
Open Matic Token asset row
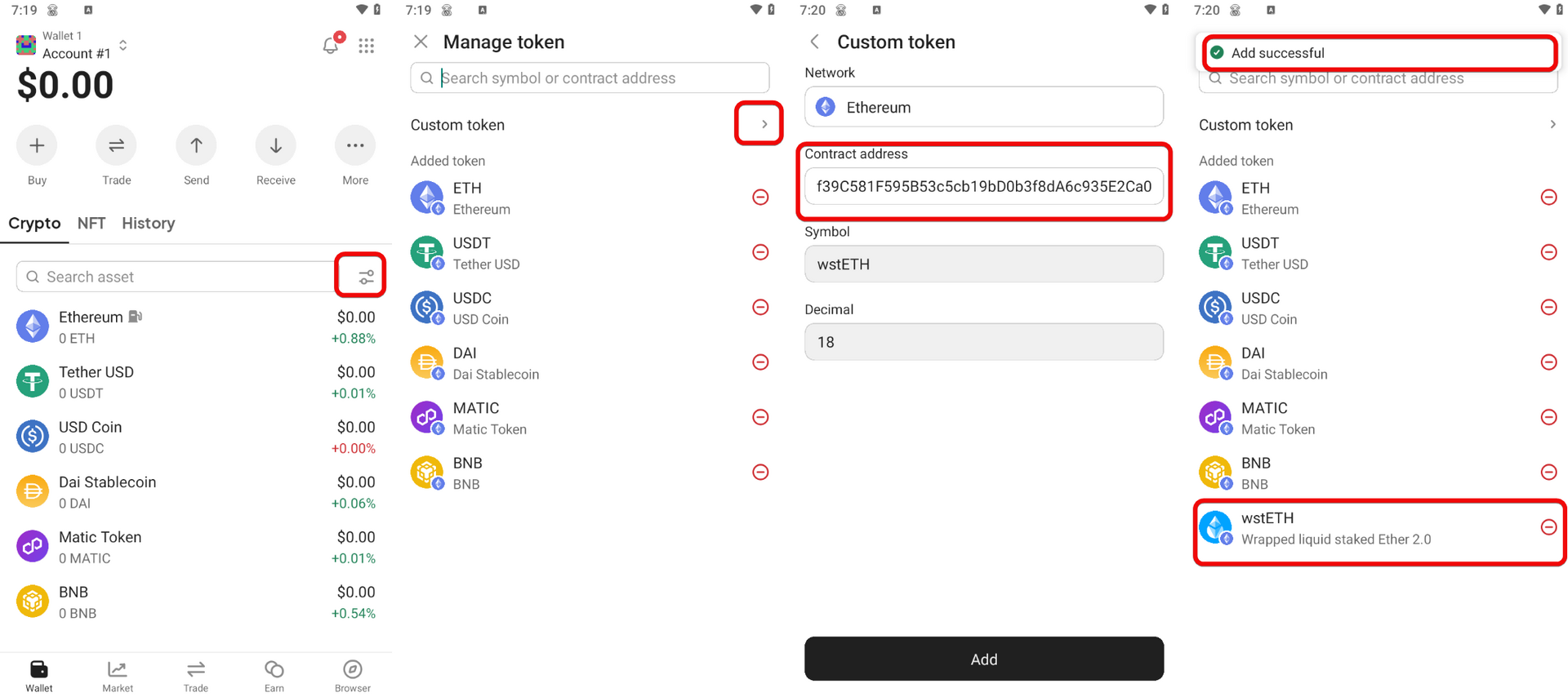(x=196, y=547)
